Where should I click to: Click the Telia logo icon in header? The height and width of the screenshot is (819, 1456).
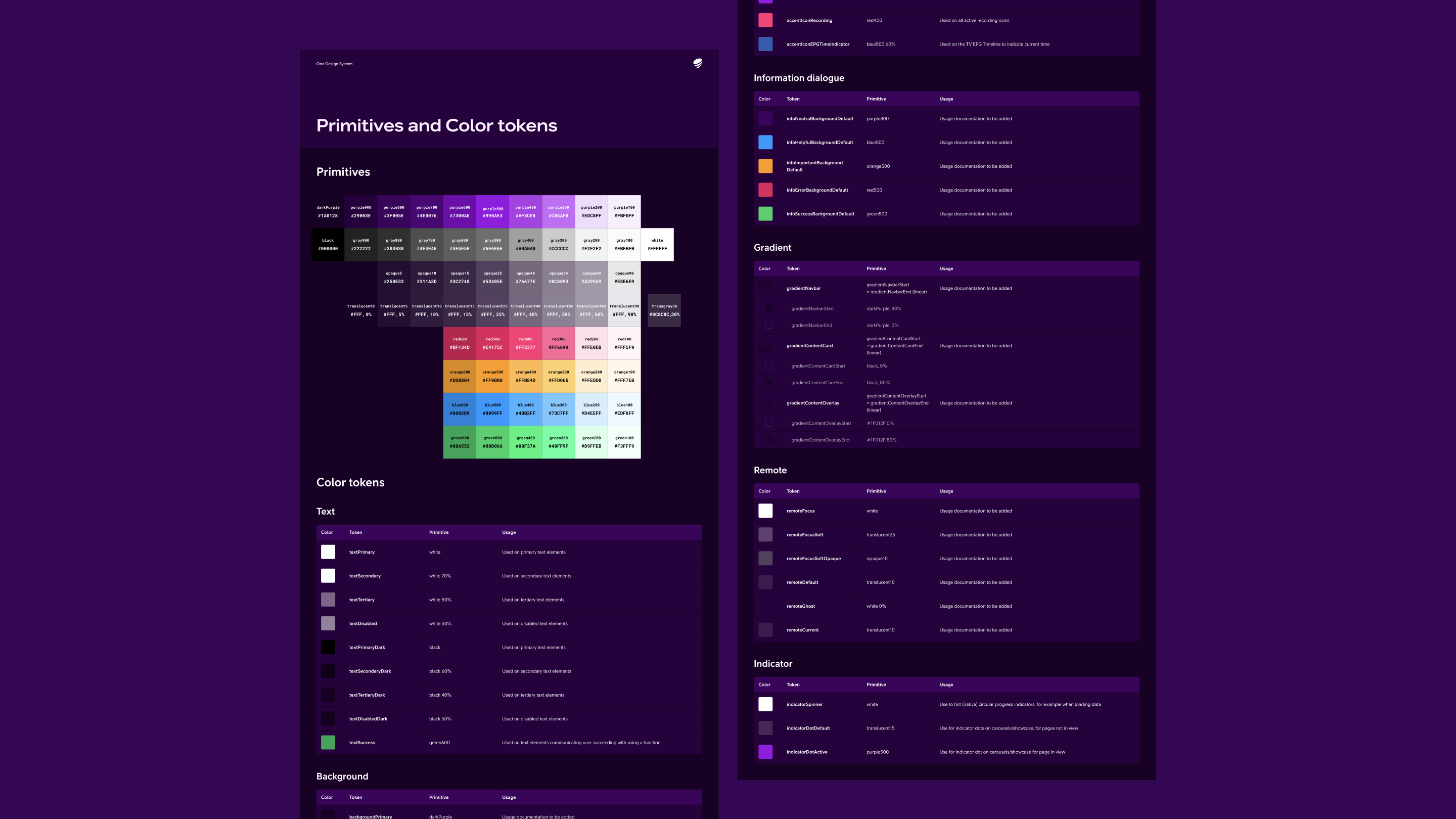[x=698, y=63]
